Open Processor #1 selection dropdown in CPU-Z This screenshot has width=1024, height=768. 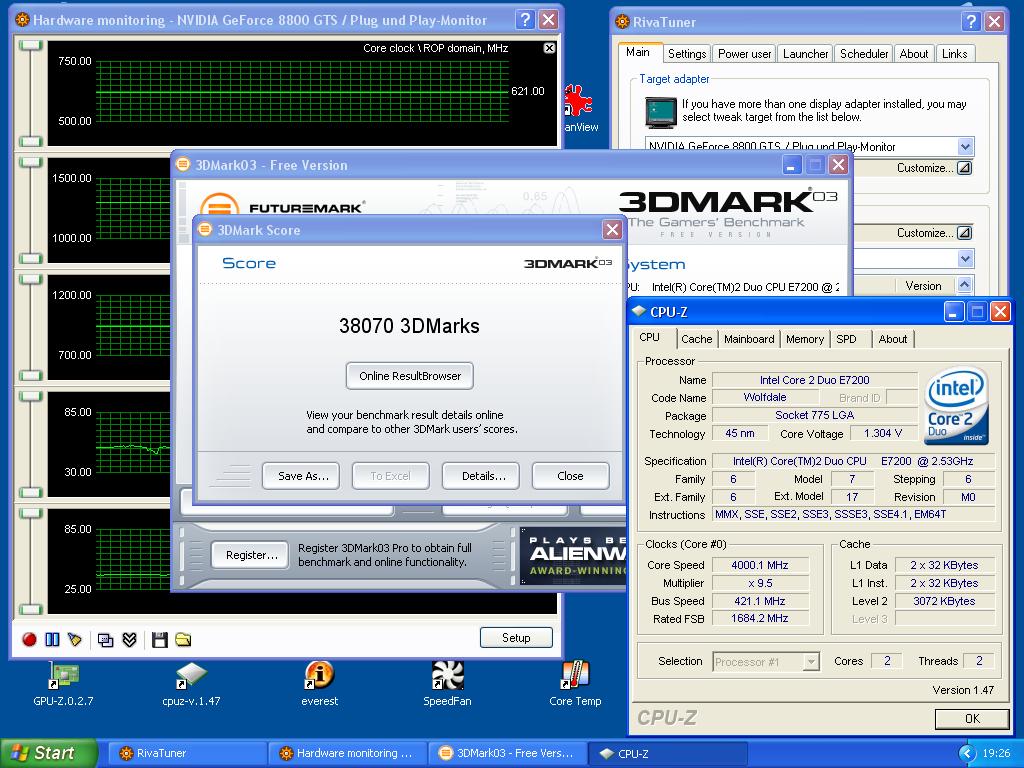[810, 662]
